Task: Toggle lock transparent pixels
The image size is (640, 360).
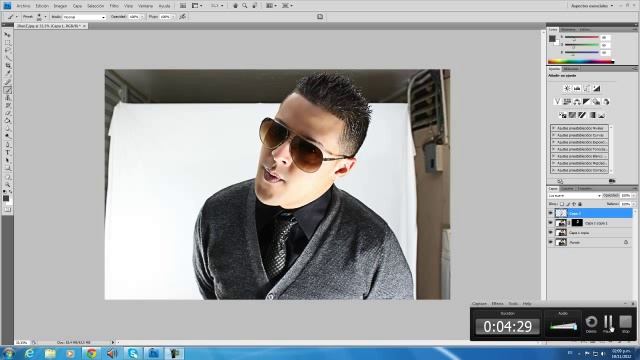Action: pyautogui.click(x=562, y=204)
